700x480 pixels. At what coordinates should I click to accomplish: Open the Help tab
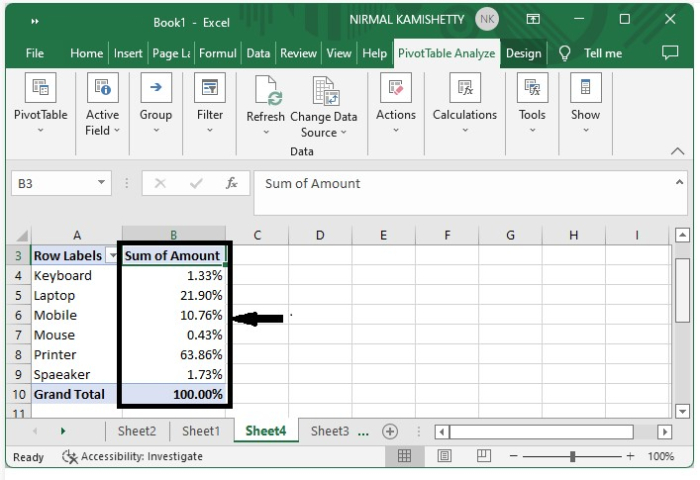[x=374, y=53]
